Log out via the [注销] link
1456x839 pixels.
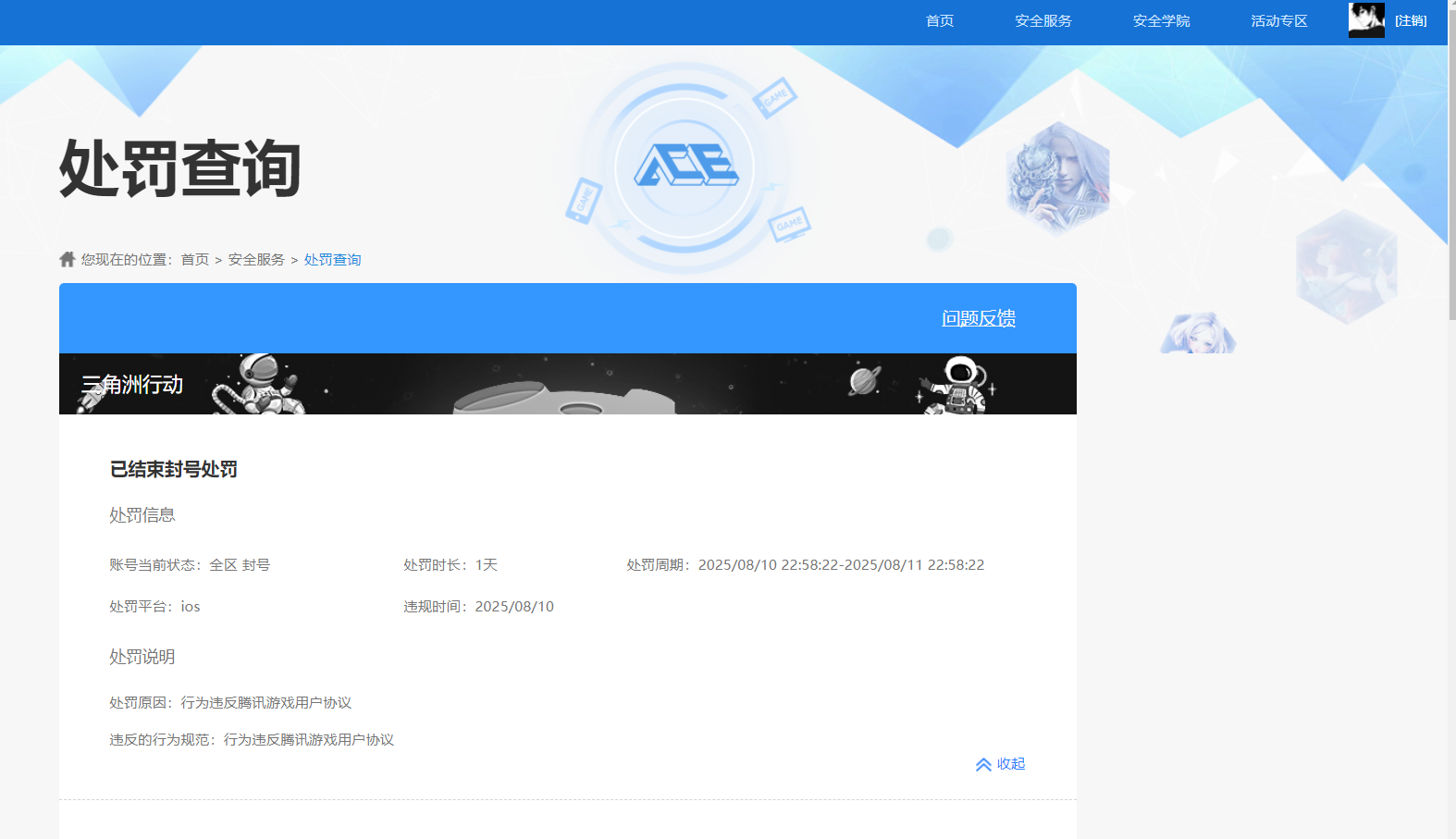click(x=1411, y=21)
